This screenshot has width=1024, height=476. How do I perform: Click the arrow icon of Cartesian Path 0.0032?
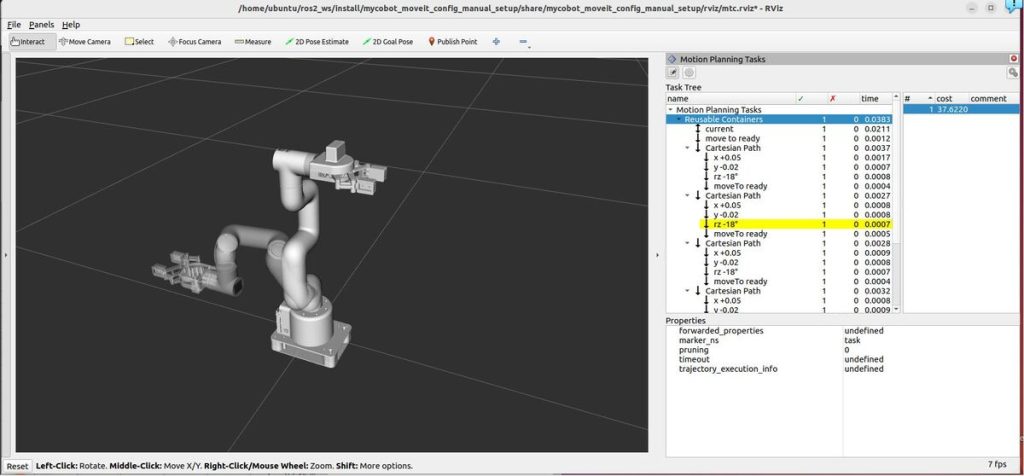697,291
